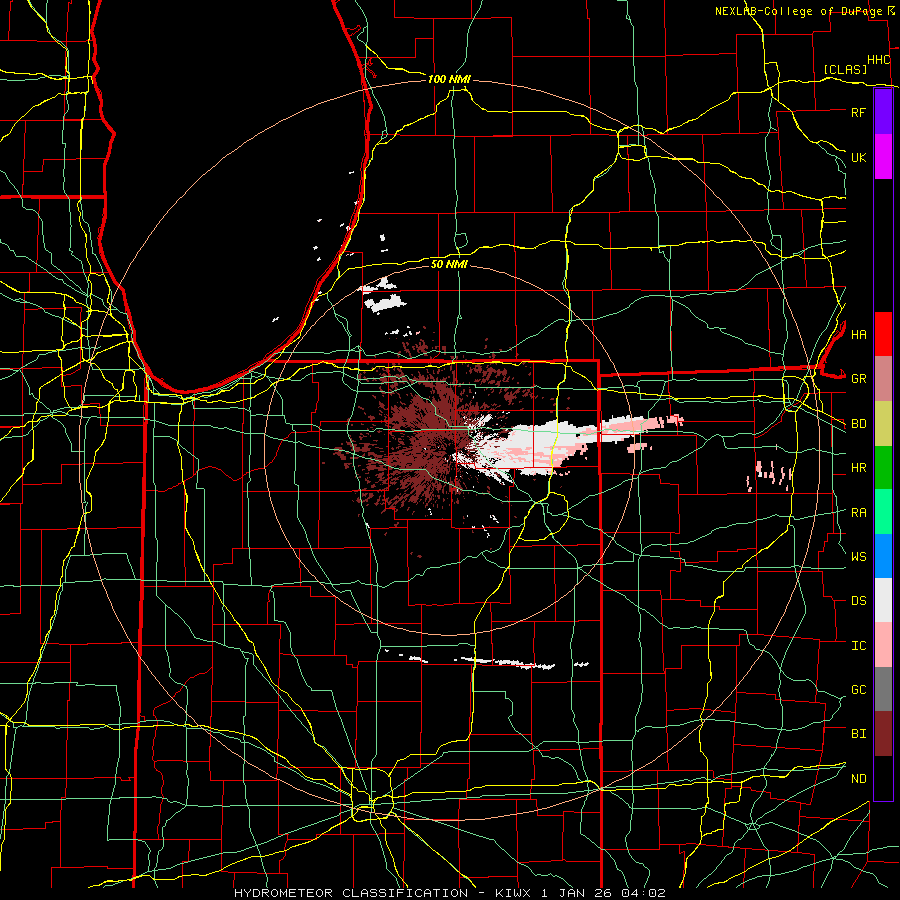900x900 pixels.
Task: Click the '[CLAS]' legend header
Action: [x=845, y=69]
